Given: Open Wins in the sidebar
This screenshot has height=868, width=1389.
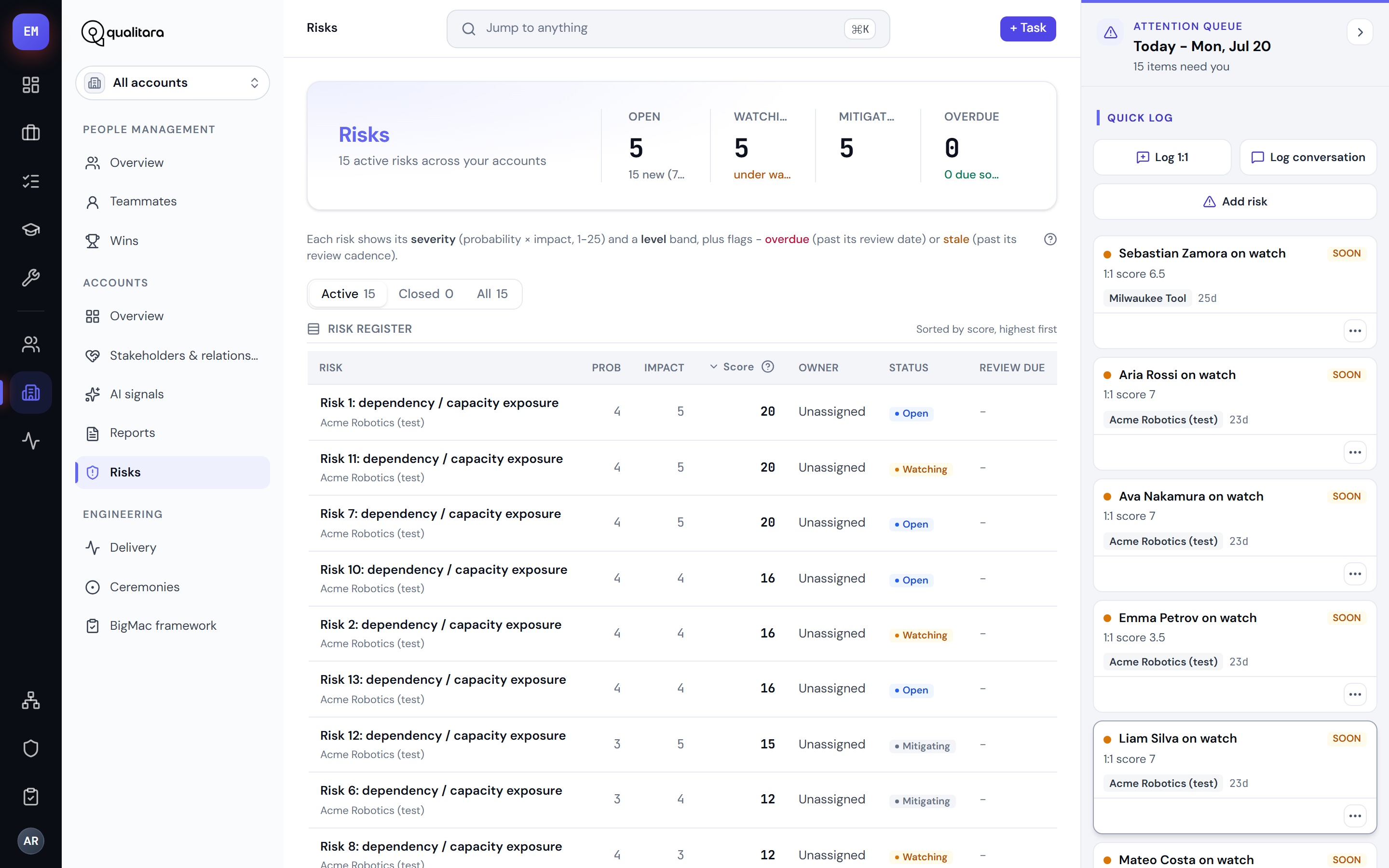Looking at the screenshot, I should point(173,241).
